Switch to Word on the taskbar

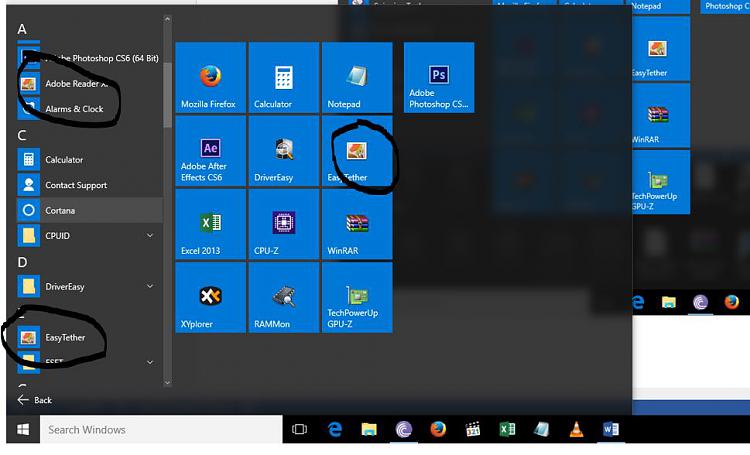tap(611, 429)
